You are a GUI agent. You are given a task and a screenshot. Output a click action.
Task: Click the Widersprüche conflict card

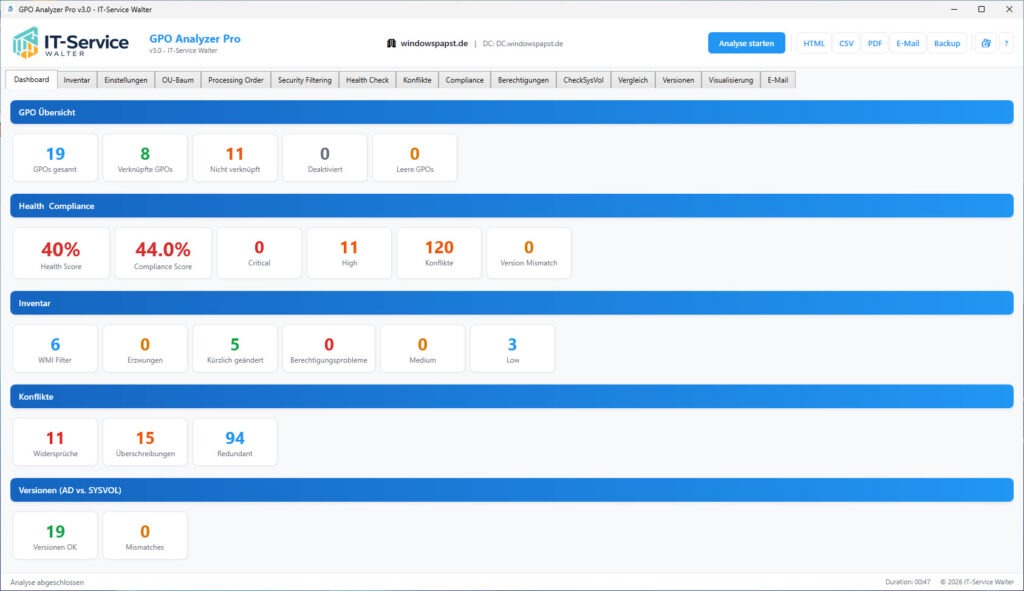click(x=55, y=441)
